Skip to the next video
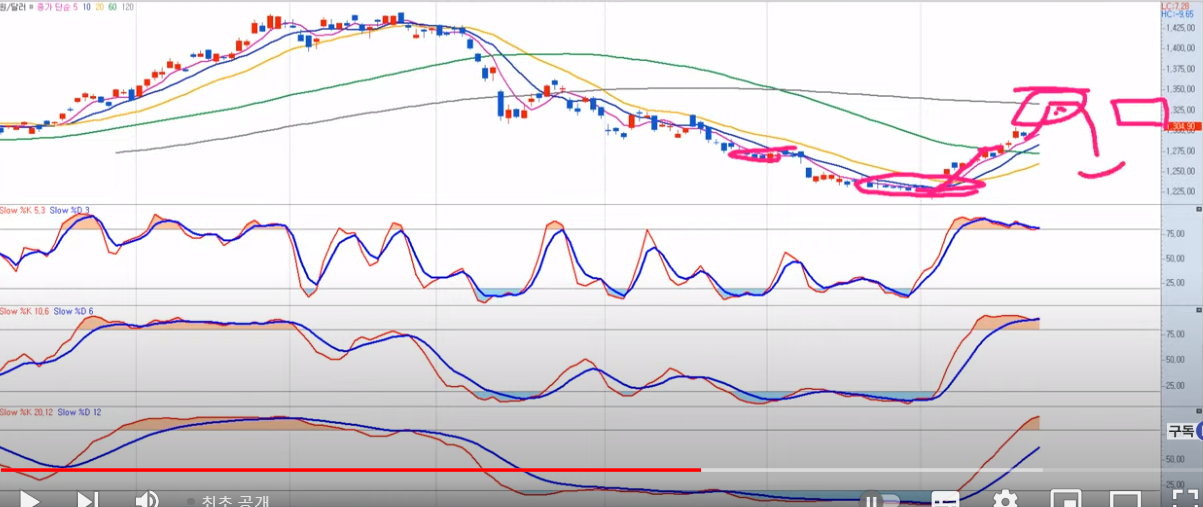1203x507 pixels. 87,499
